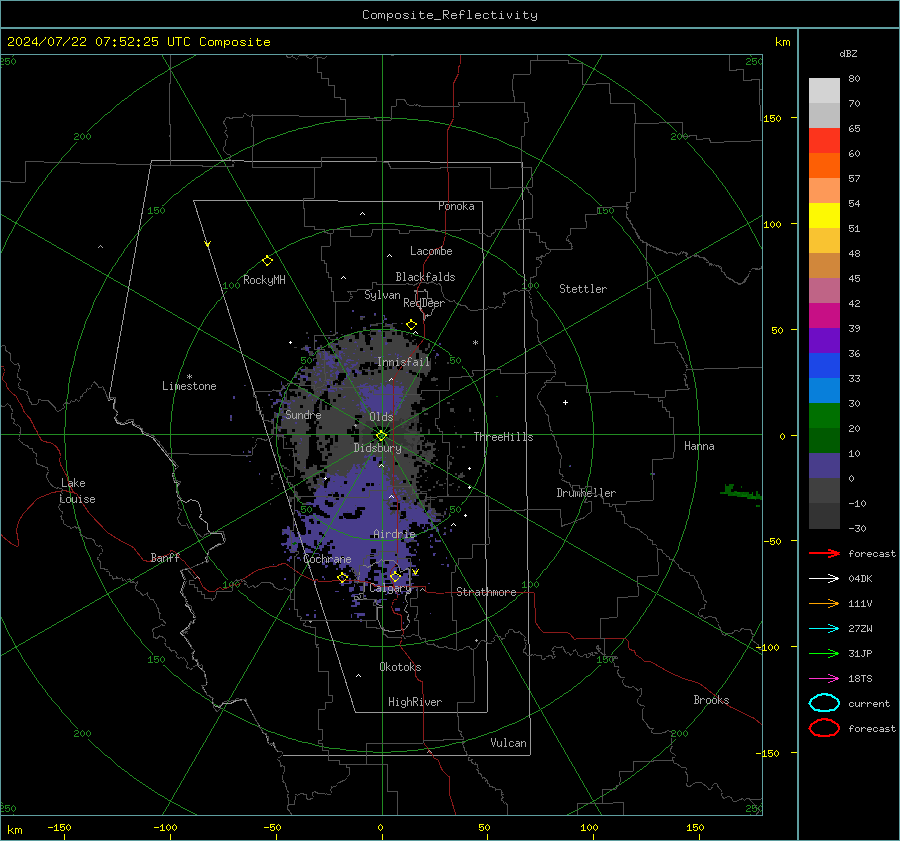Click the dBZ legend heading

pyautogui.click(x=848, y=53)
